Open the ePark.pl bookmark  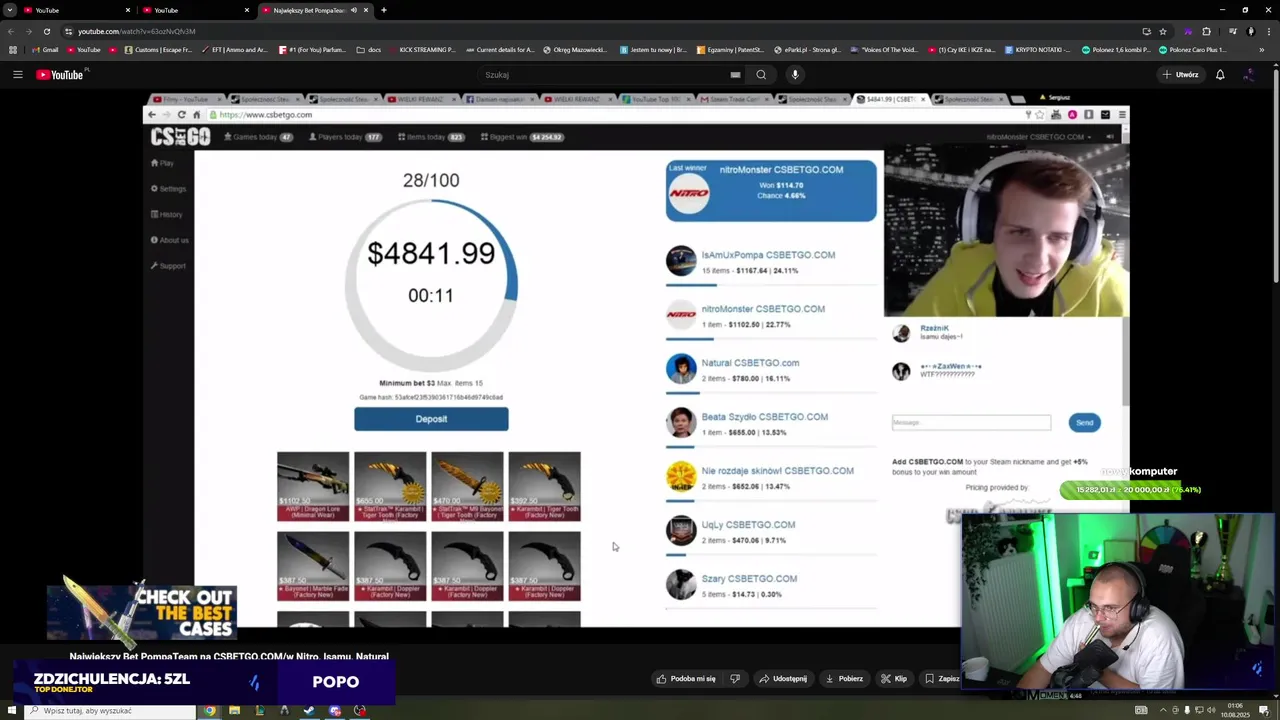806,49
